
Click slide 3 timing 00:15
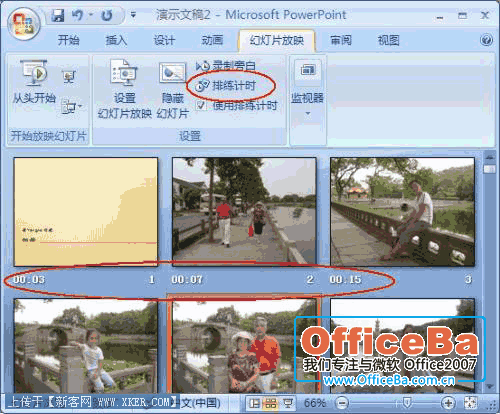(x=345, y=280)
